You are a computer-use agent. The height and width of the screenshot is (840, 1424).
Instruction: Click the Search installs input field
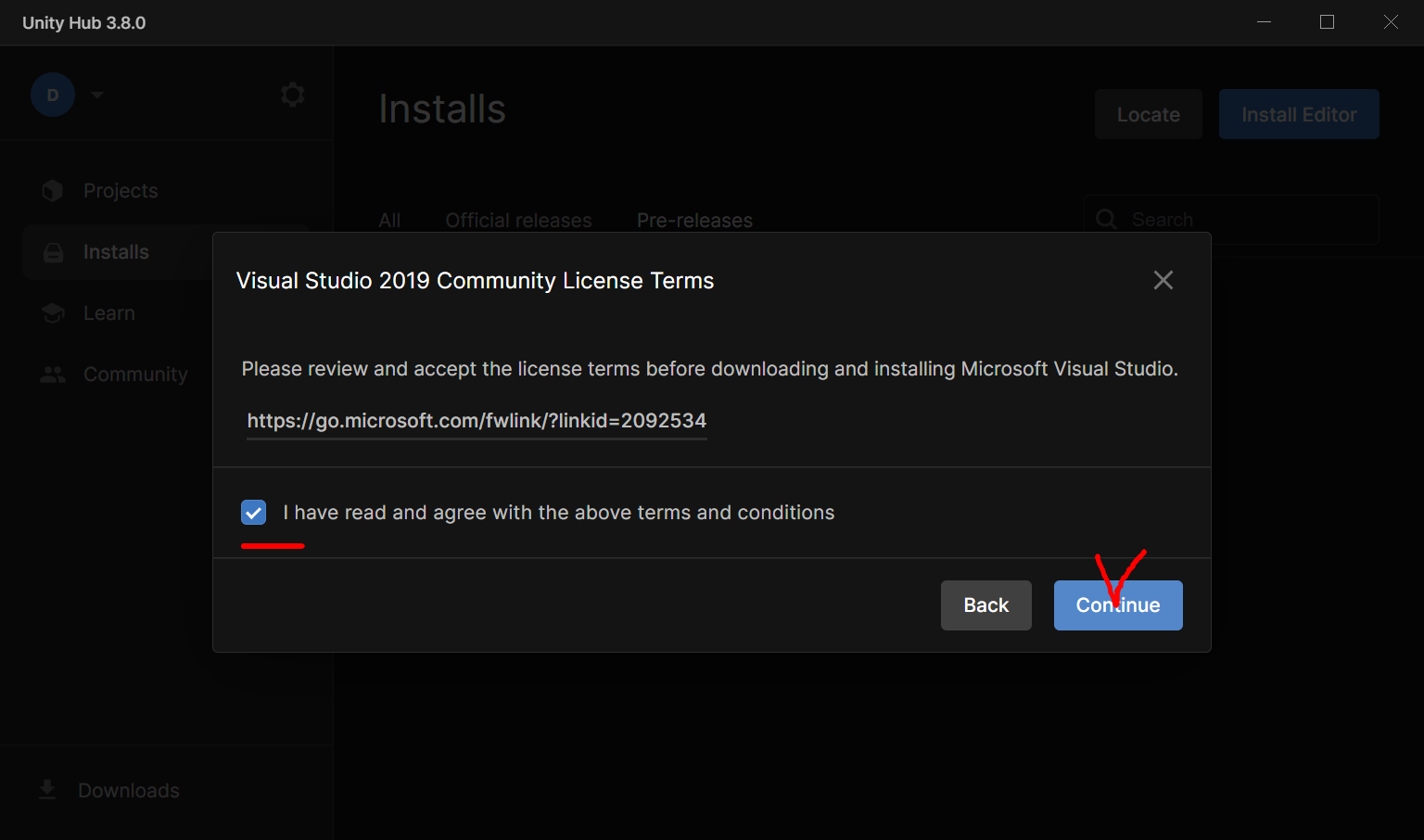pyautogui.click(x=1231, y=220)
